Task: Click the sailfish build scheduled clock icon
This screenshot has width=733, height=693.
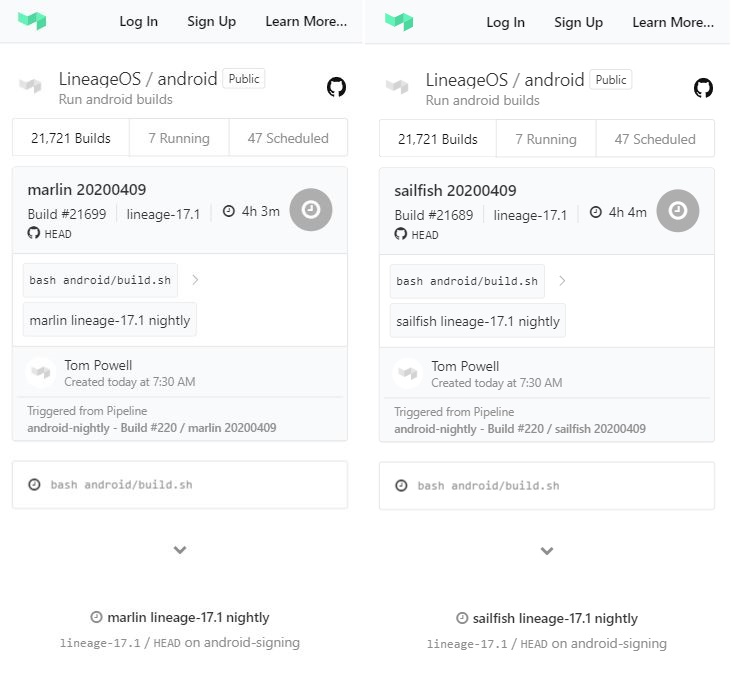Action: click(678, 210)
